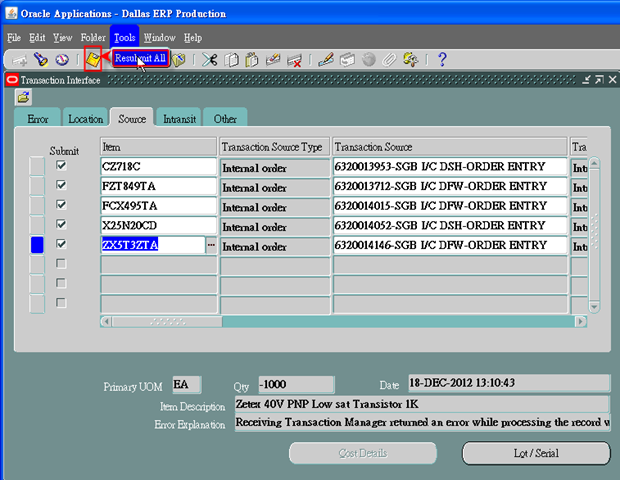Open the View menu
The height and width of the screenshot is (480, 620).
coord(62,38)
